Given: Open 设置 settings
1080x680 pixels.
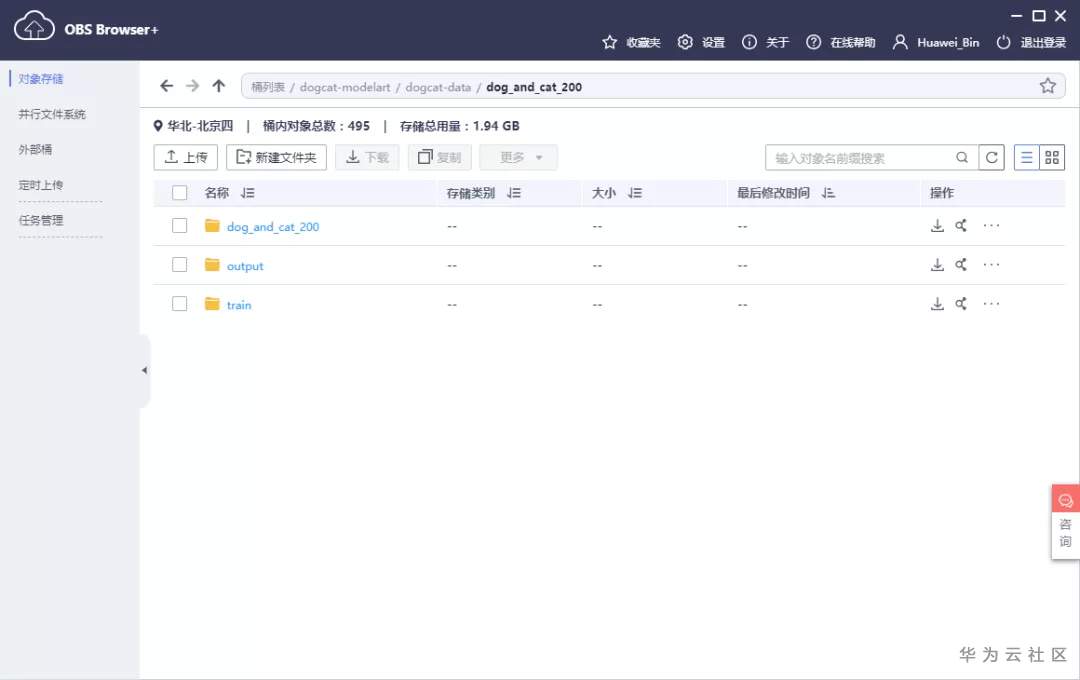Looking at the screenshot, I should click(x=701, y=43).
